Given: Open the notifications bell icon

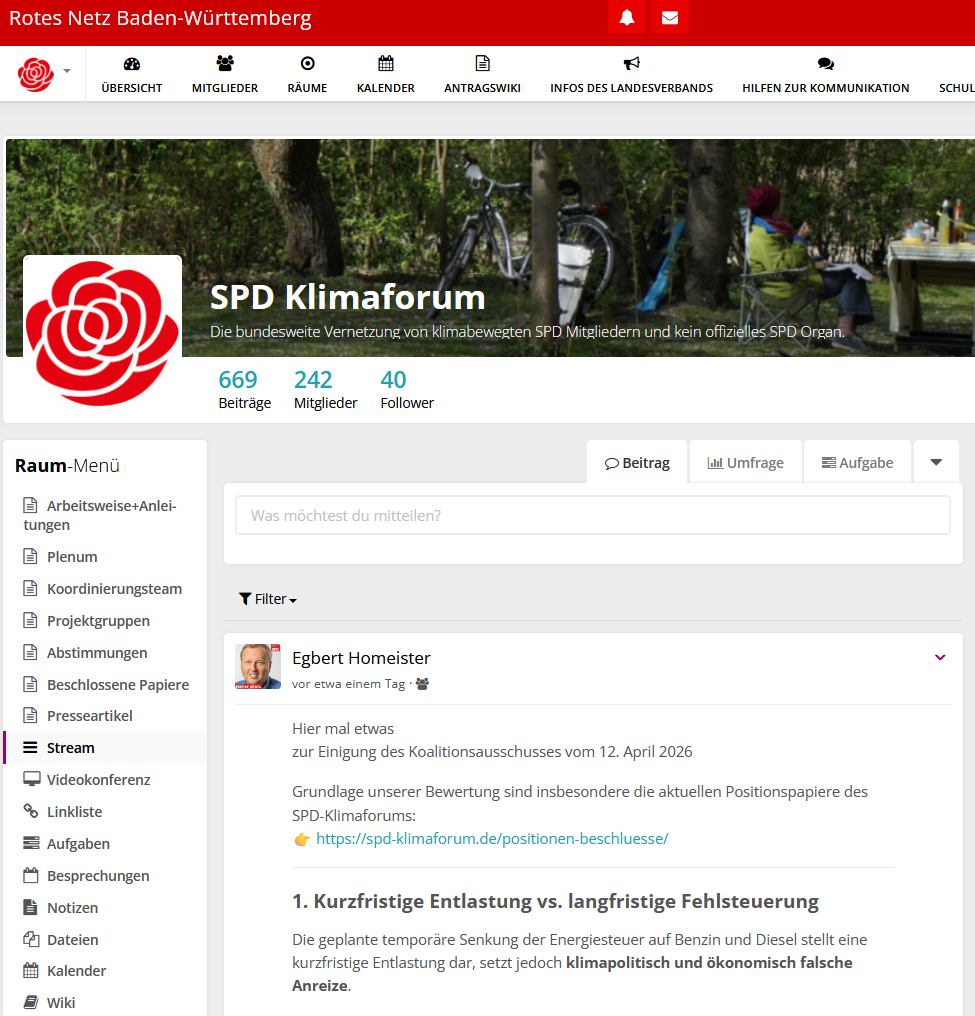Looking at the screenshot, I should (x=627, y=18).
